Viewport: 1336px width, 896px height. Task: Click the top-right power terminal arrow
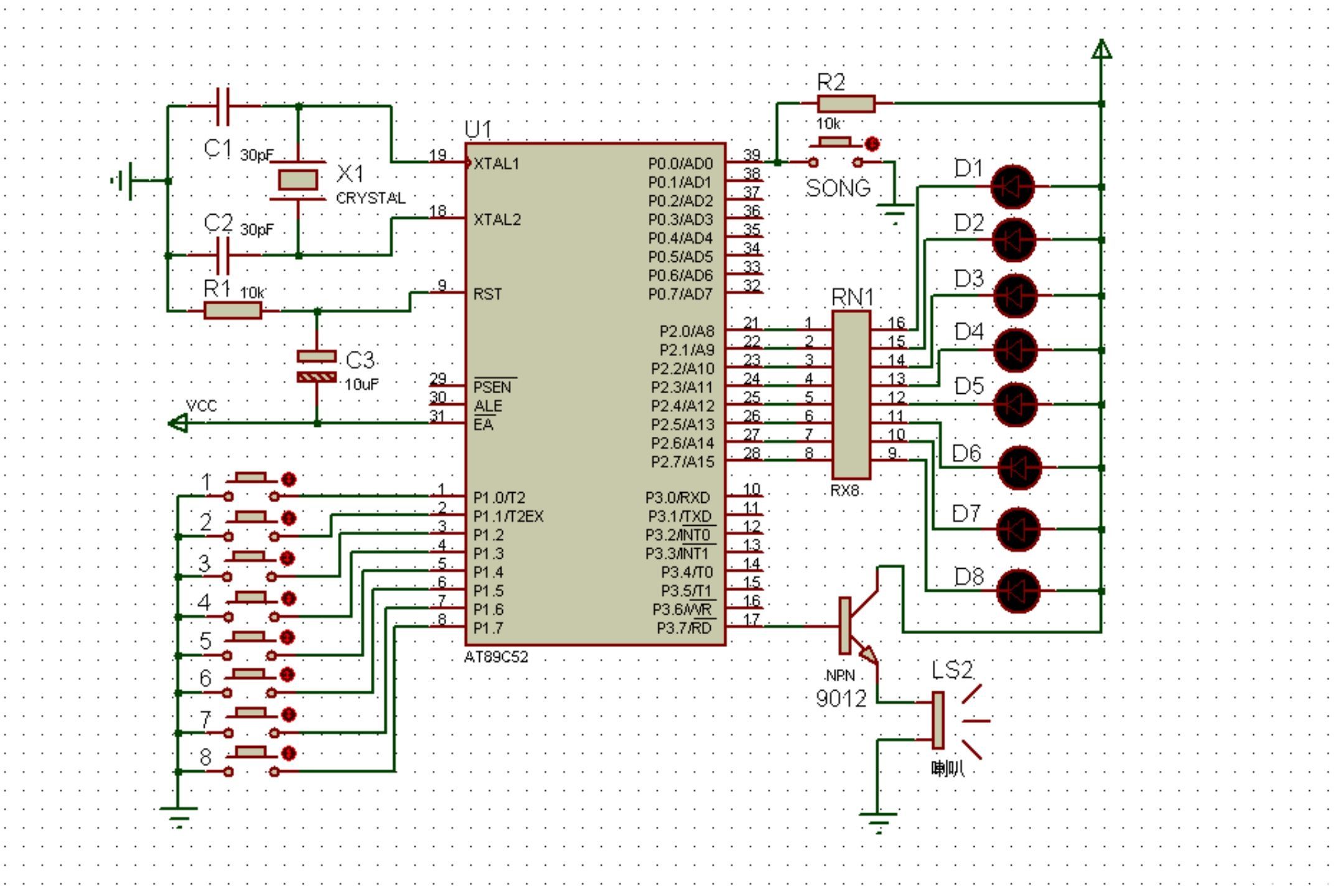point(1101,49)
